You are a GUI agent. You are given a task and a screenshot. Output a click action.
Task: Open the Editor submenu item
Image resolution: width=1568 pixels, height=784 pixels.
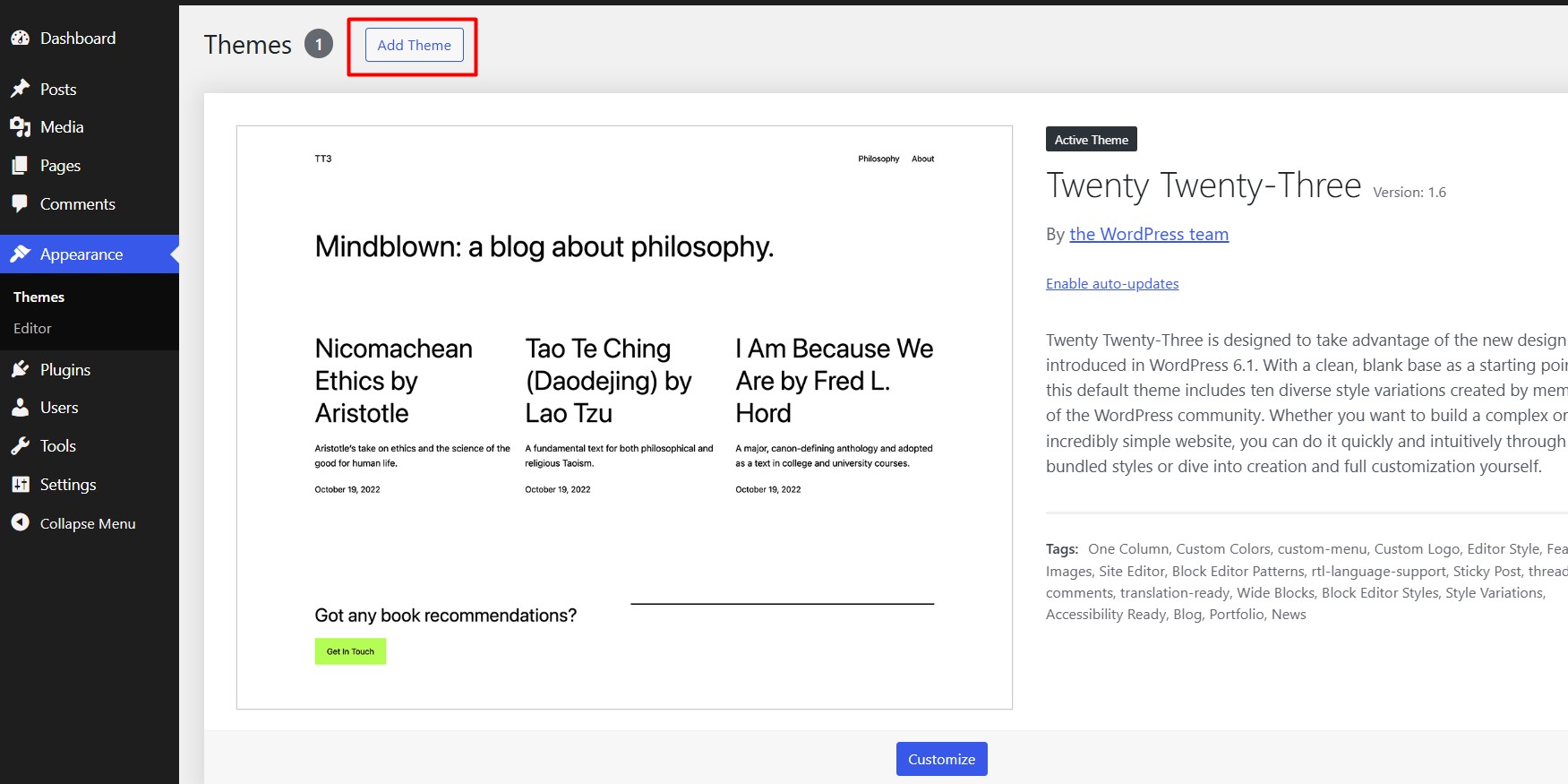[32, 328]
